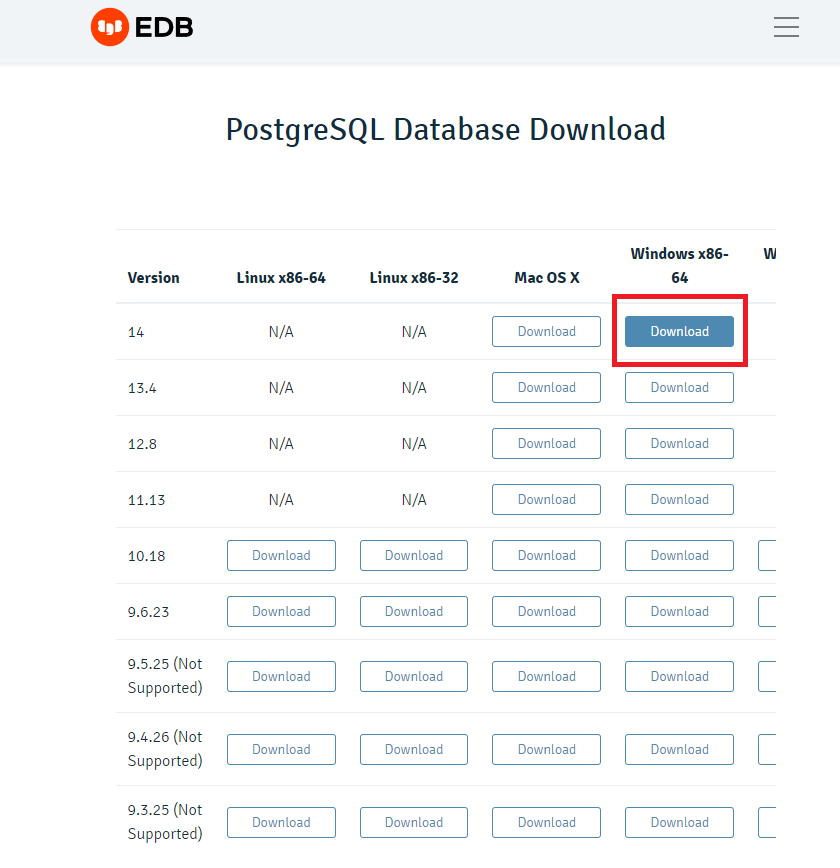Click the 'Linux x86-64' column header
This screenshot has width=840, height=868.
click(x=281, y=277)
